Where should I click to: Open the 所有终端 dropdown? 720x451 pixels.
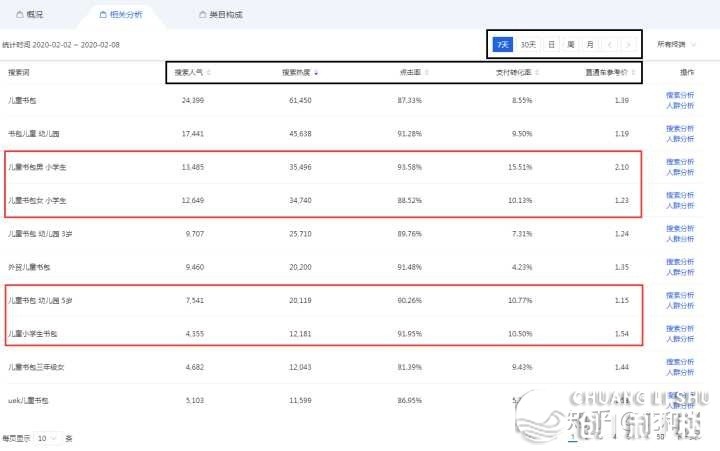676,45
